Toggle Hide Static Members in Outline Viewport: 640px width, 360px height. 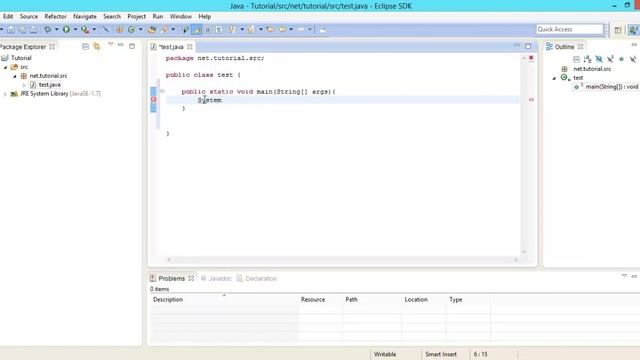pos(610,59)
